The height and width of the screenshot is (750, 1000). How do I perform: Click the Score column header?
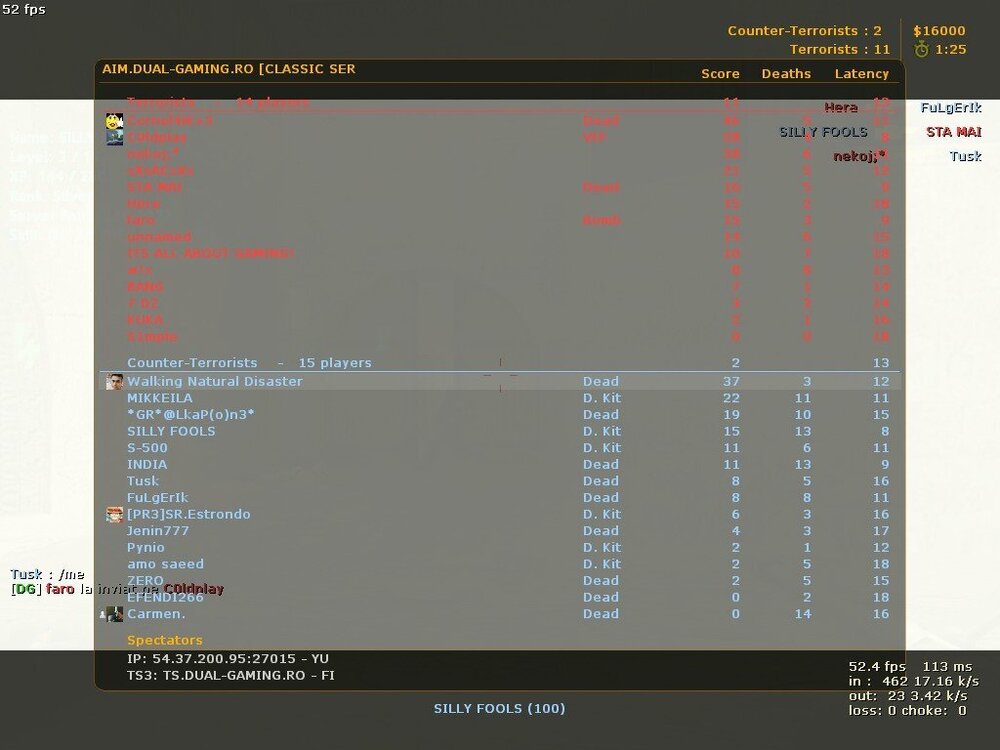point(720,73)
